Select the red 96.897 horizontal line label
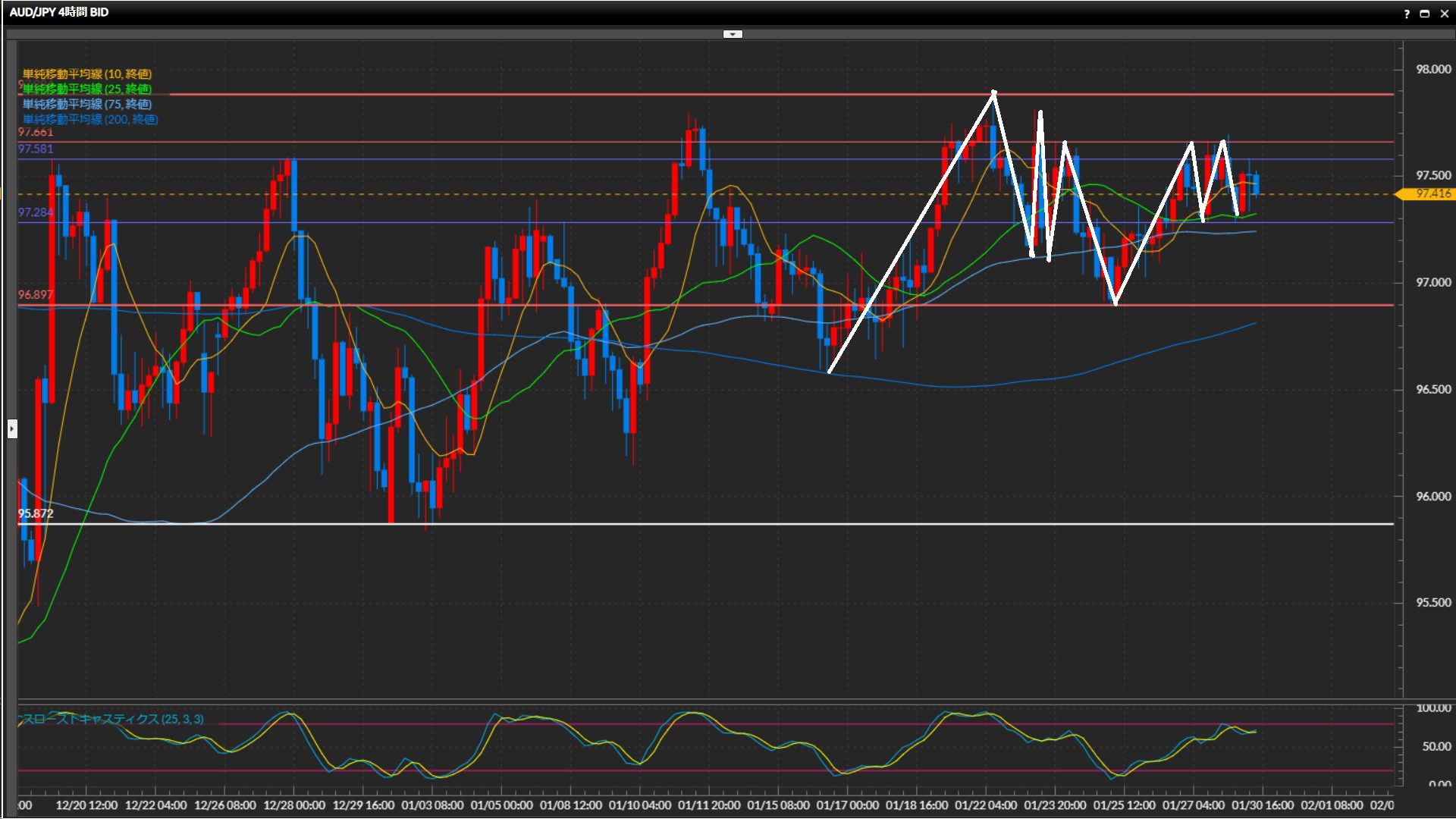 pos(36,294)
